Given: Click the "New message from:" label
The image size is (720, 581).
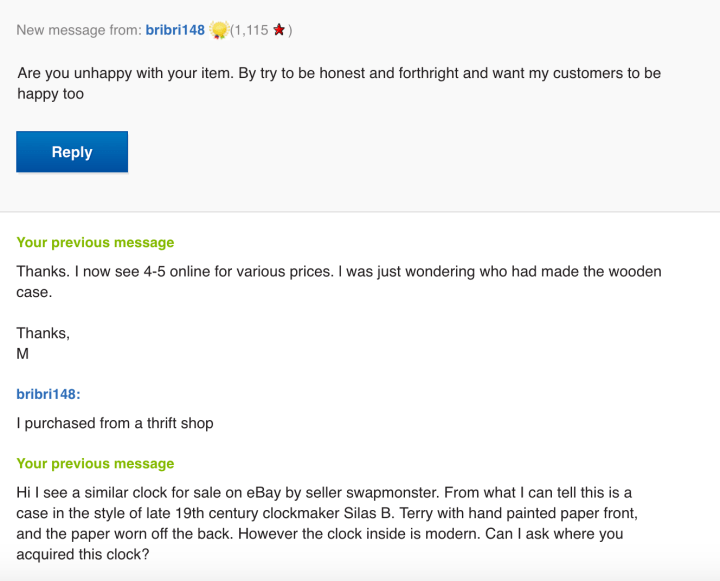Looking at the screenshot, I should pyautogui.click(x=78, y=30).
